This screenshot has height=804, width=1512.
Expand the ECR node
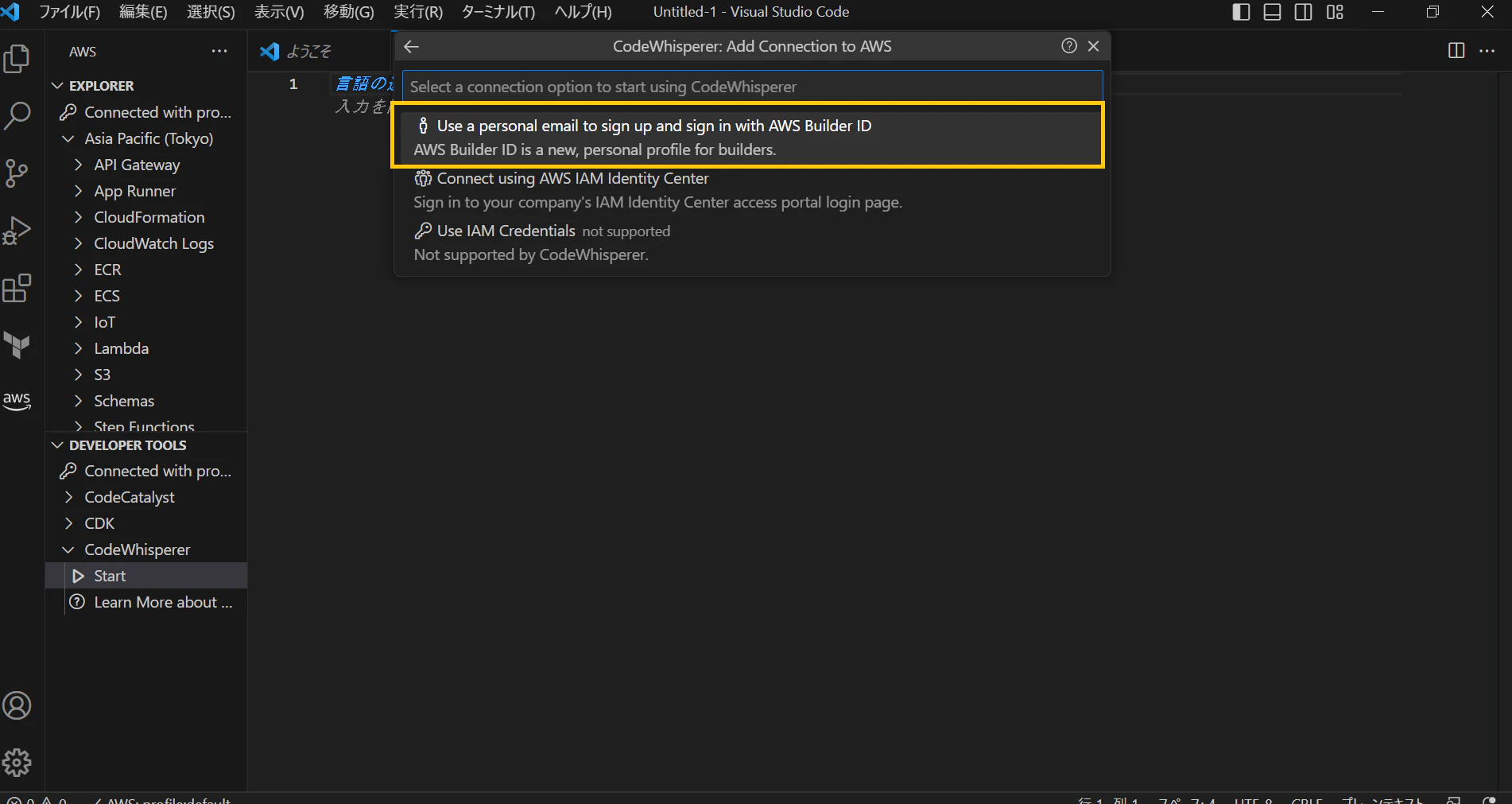tap(78, 270)
